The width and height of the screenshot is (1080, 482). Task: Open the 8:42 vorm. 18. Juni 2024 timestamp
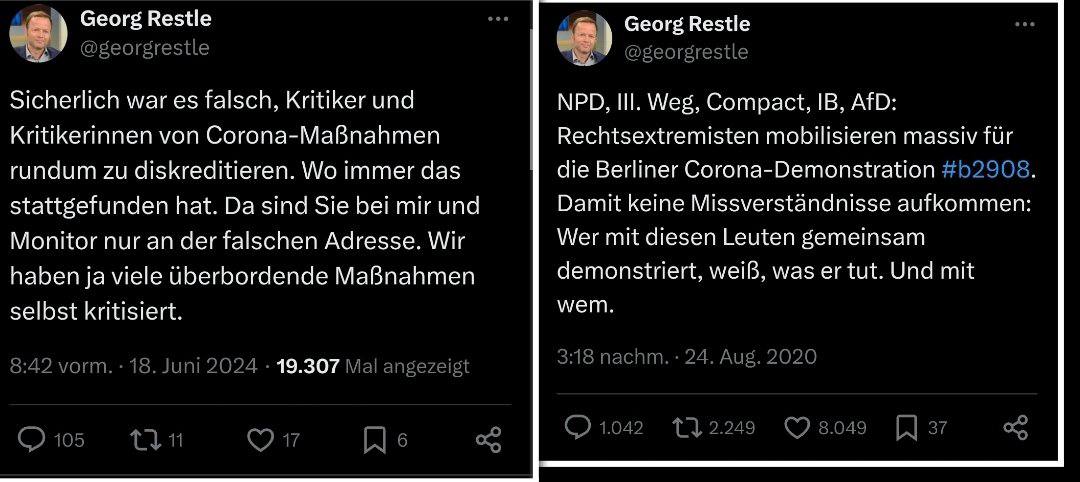click(133, 366)
